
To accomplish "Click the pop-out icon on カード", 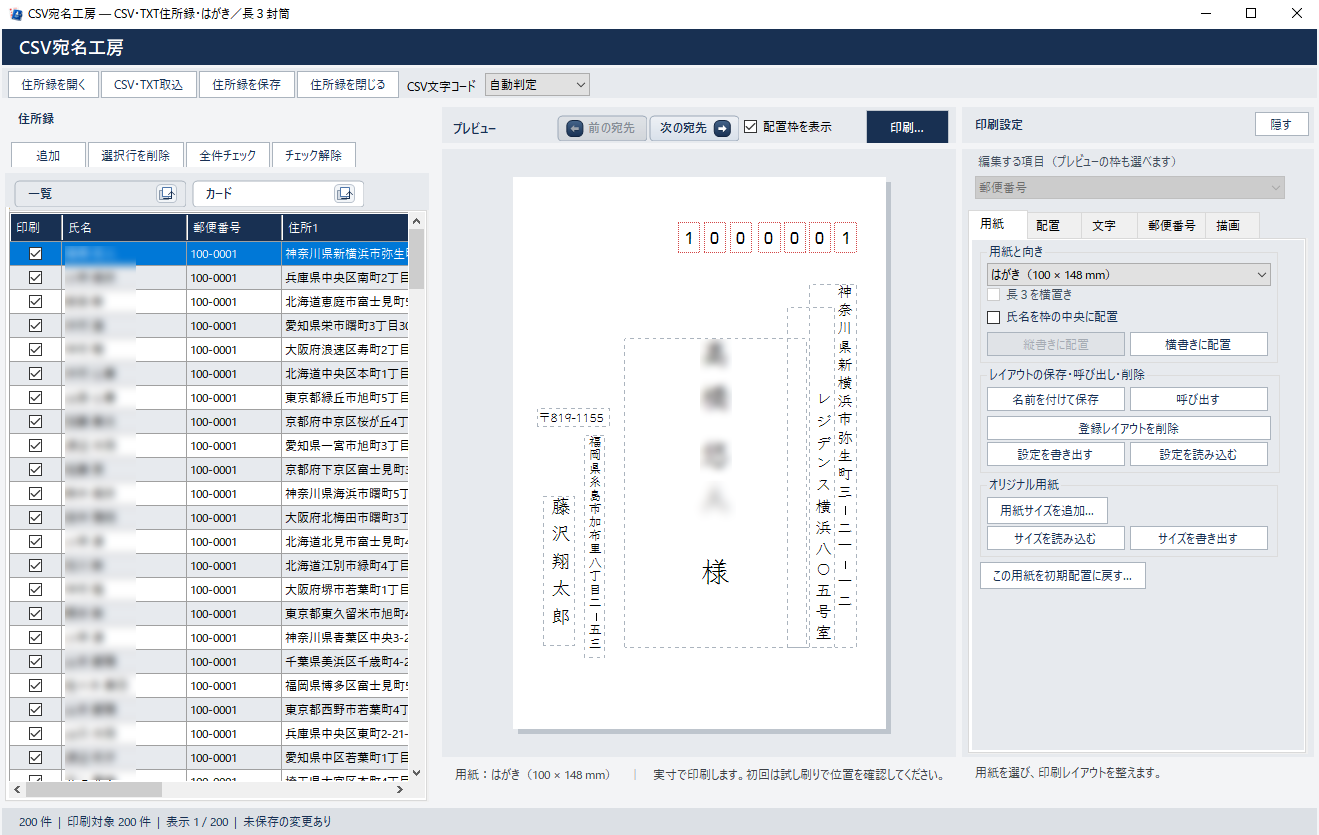I will pos(344,193).
